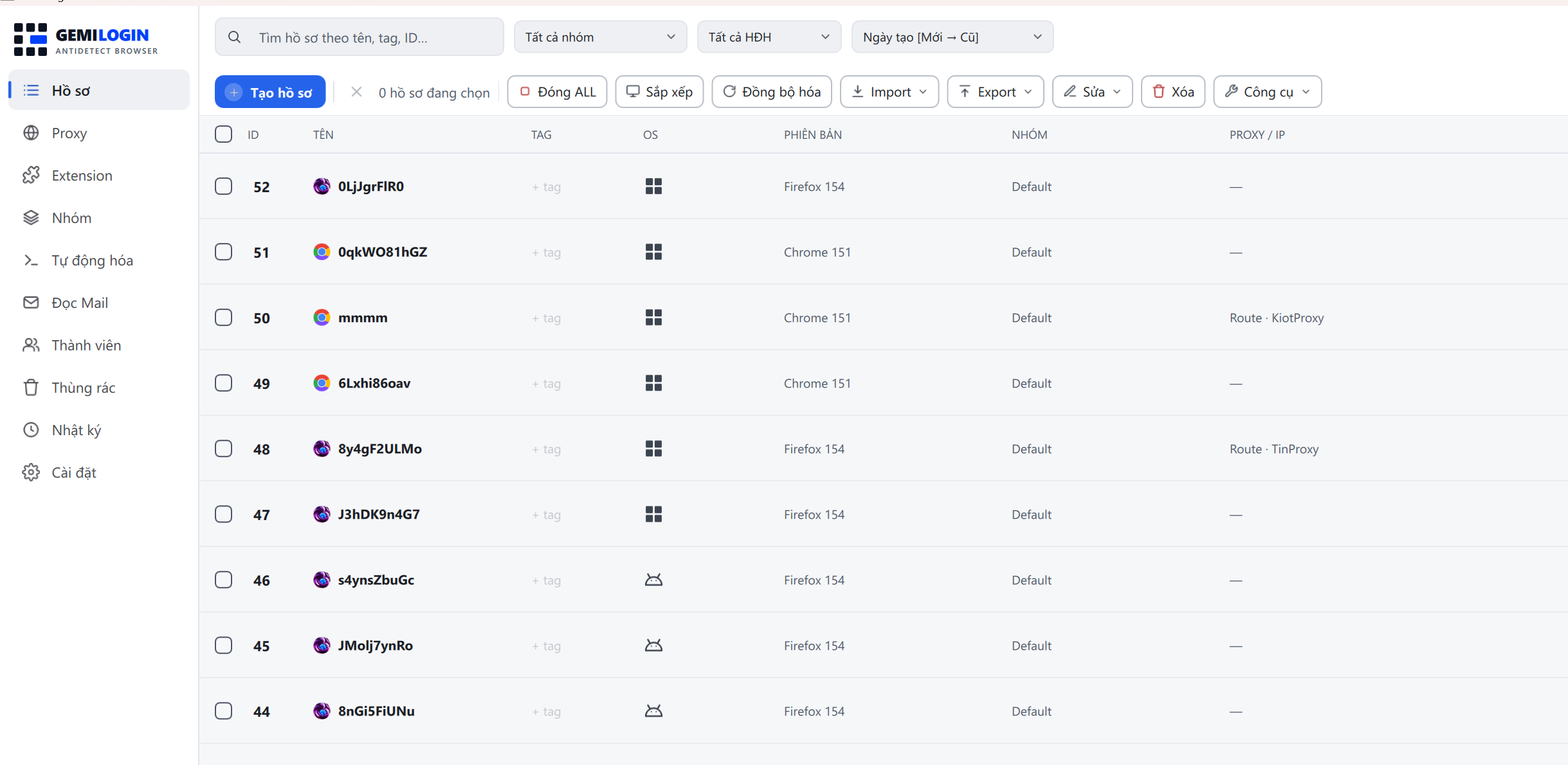Click the Firefox icon of profile 8y4gF2ULMo
This screenshot has width=1568, height=765.
click(322, 449)
